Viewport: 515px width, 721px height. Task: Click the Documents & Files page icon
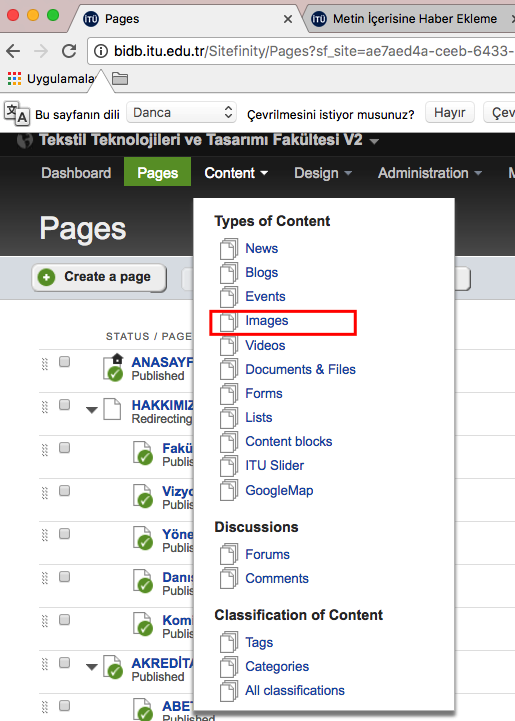click(229, 369)
